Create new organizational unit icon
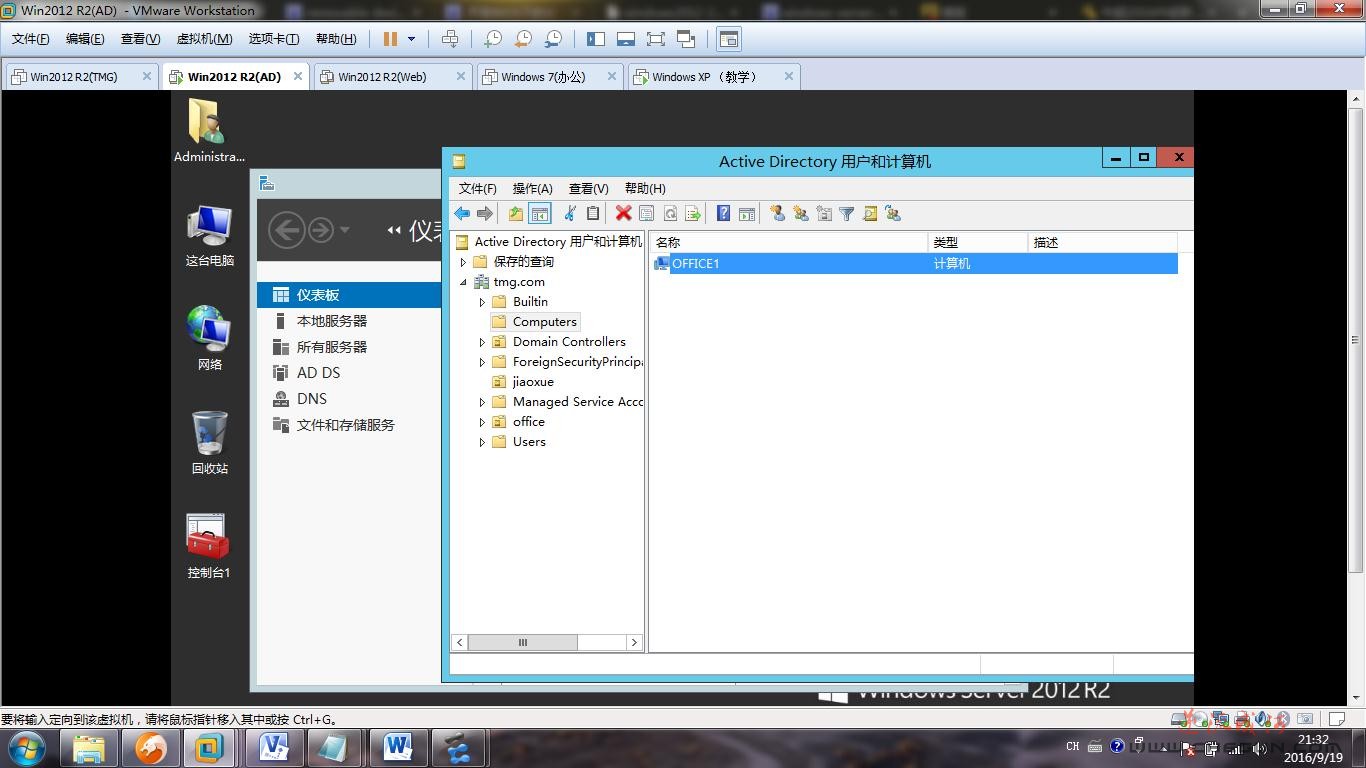 [x=824, y=213]
